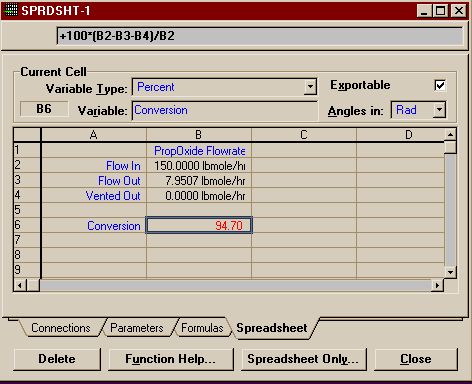Click the vertical scrollbar up arrow
The image size is (472, 384).
tap(450, 135)
